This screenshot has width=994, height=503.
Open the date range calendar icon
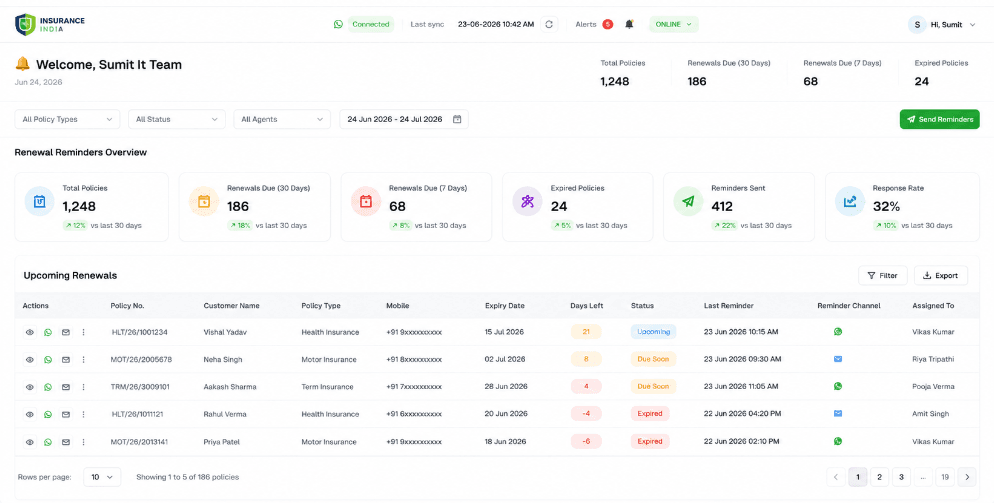pyautogui.click(x=456, y=119)
